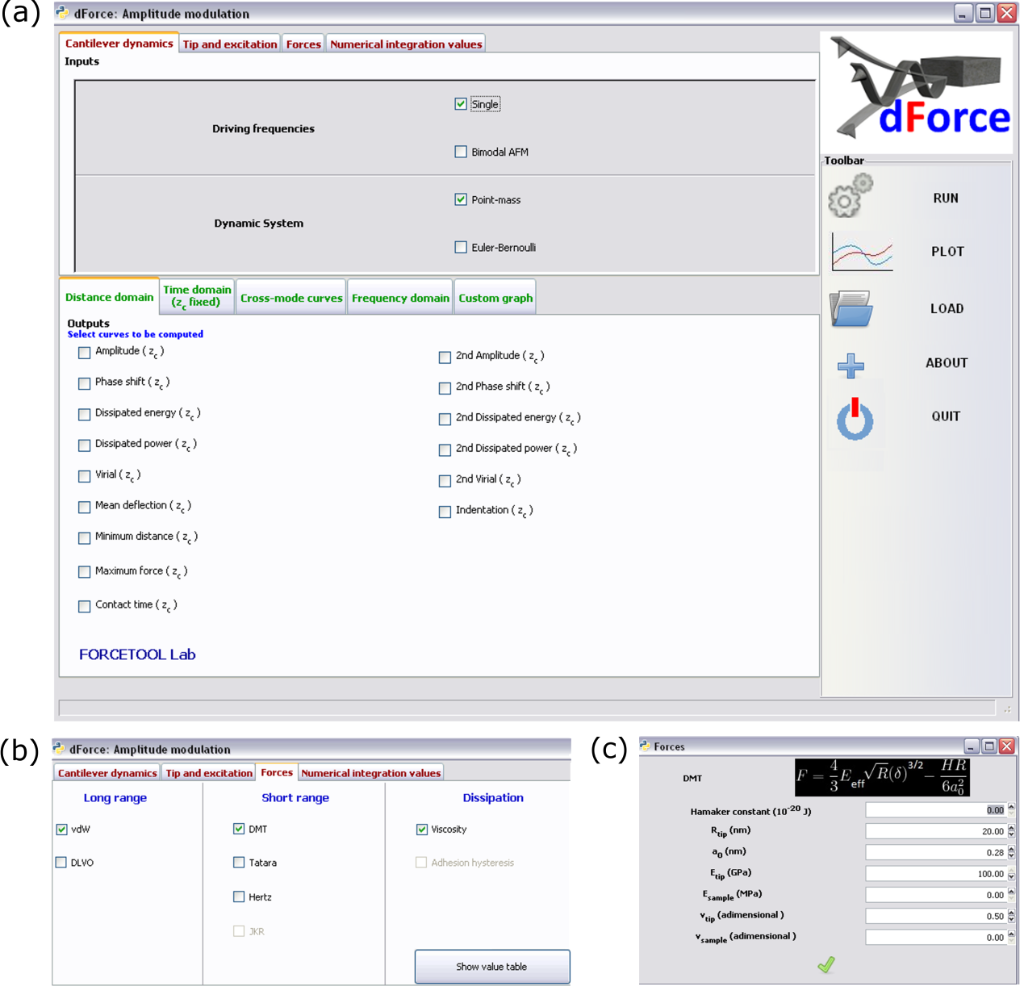
Task: Click the FORCETOOL Lab link
Action: pyautogui.click(x=137, y=655)
